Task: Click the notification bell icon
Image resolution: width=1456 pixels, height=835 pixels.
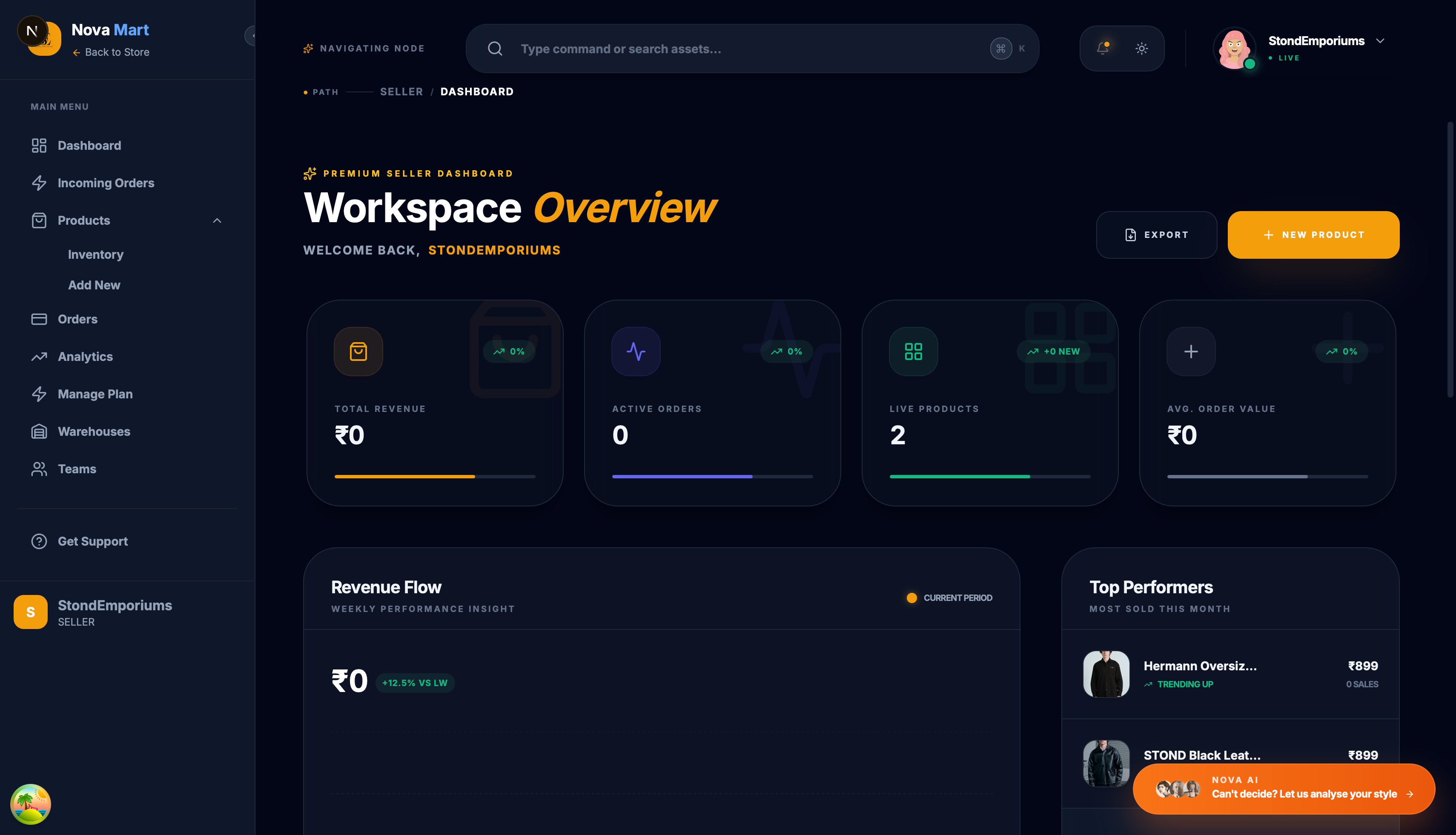Action: (1102, 48)
